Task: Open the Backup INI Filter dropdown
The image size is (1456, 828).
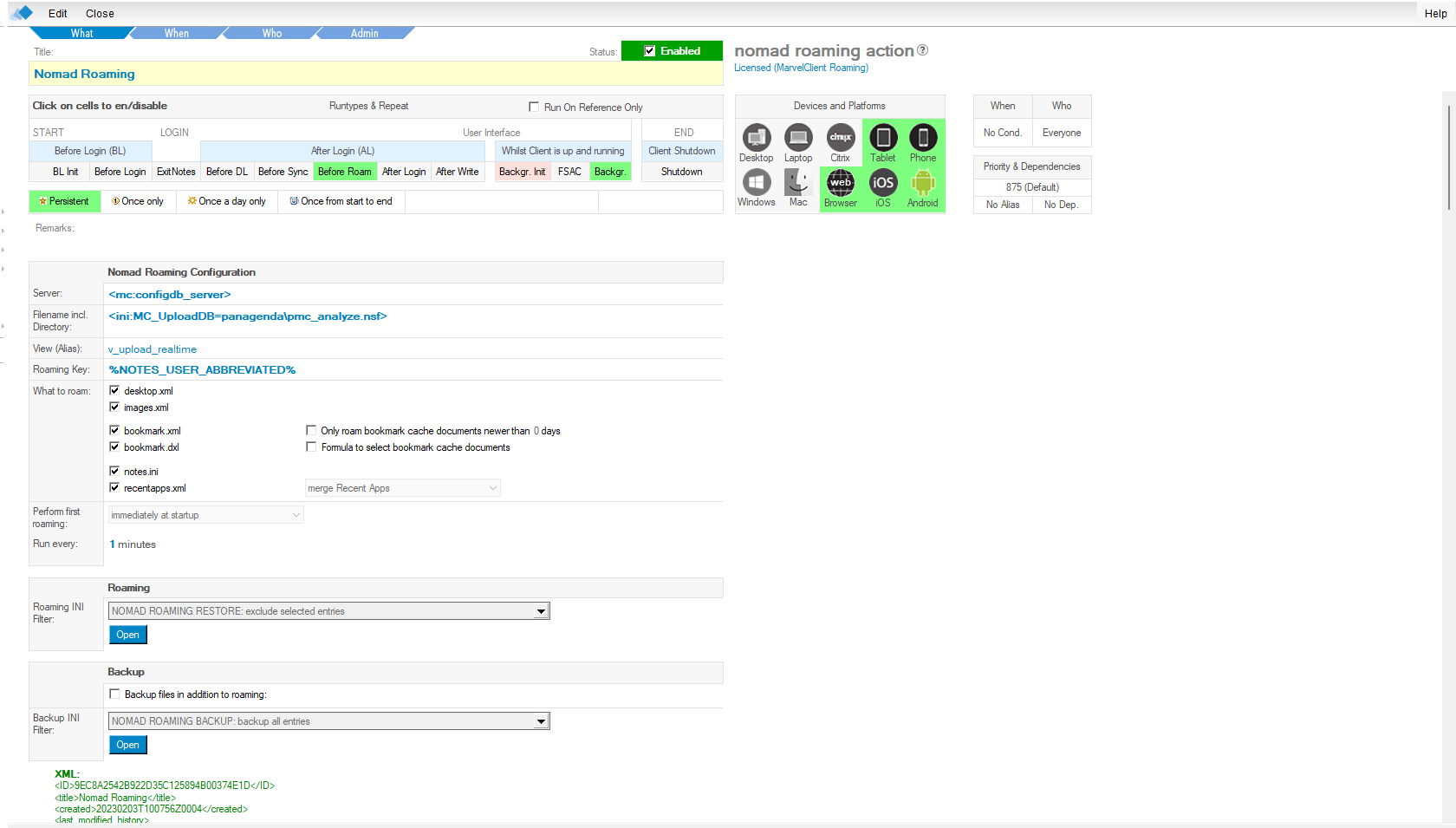Action: tap(329, 721)
